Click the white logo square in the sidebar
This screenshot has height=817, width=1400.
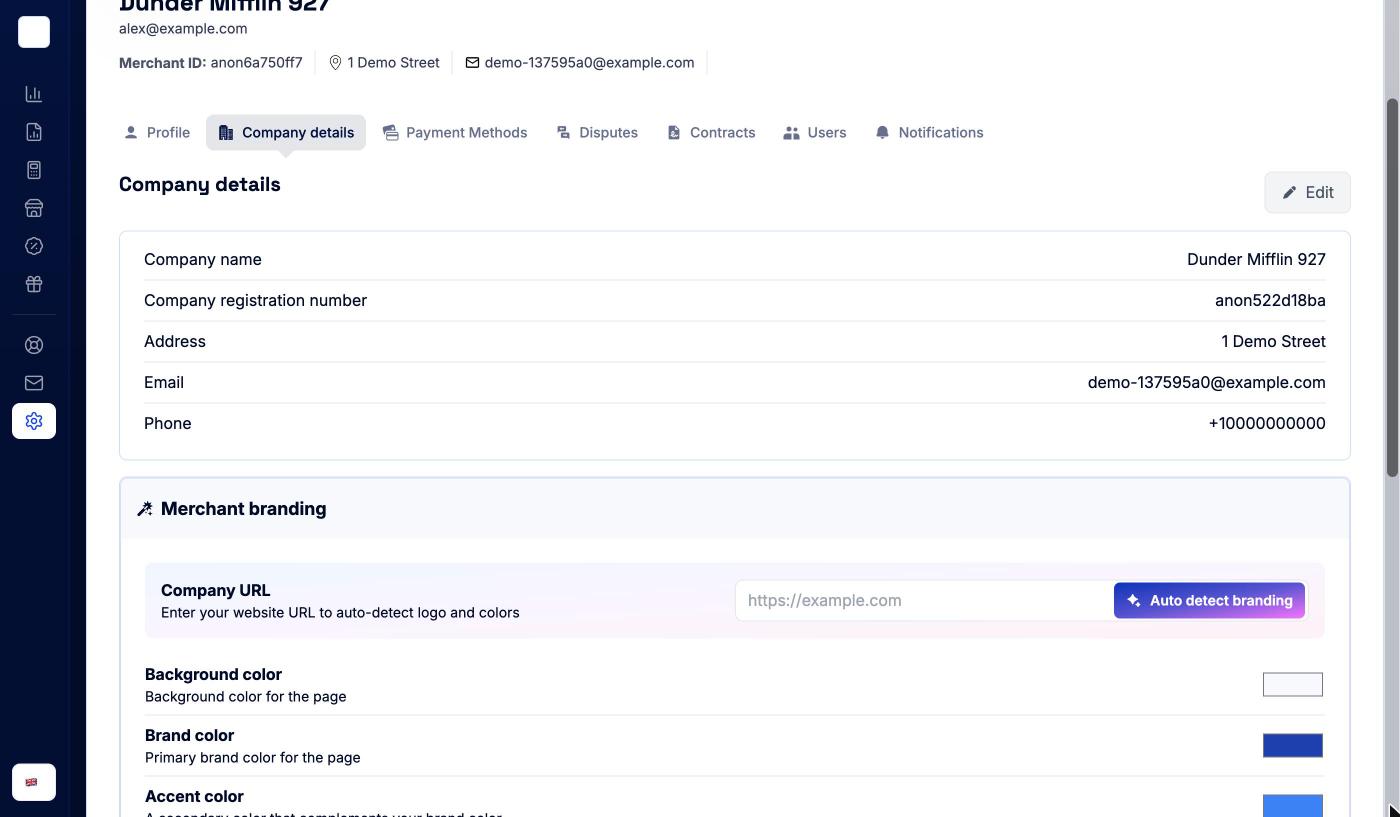(x=34, y=32)
